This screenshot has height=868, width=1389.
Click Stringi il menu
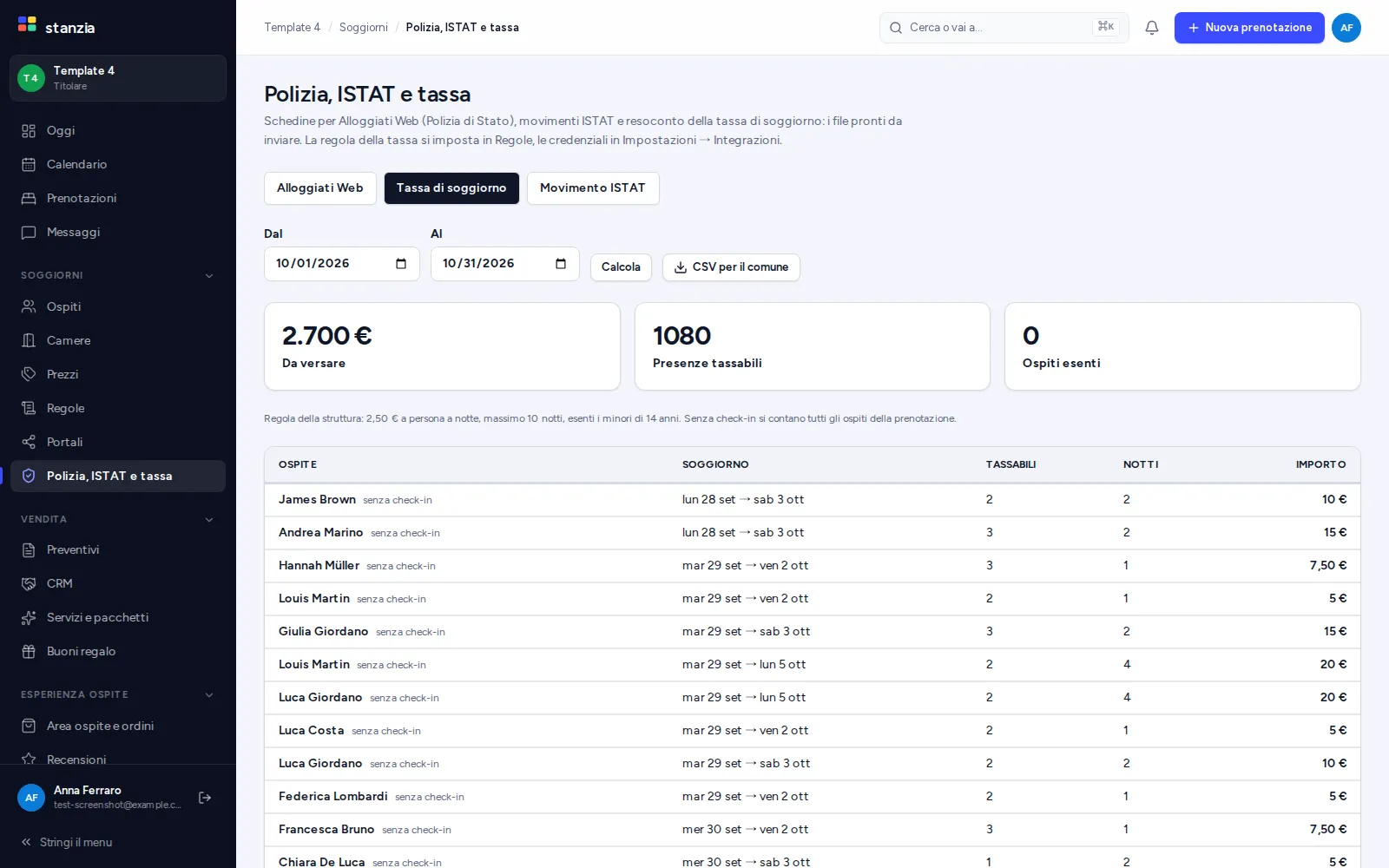pyautogui.click(x=68, y=842)
